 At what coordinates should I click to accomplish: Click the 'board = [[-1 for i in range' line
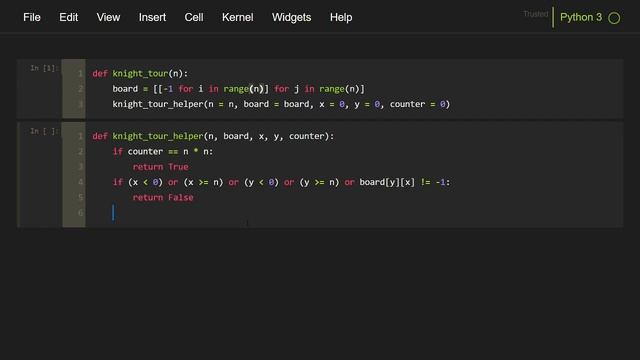point(238,89)
